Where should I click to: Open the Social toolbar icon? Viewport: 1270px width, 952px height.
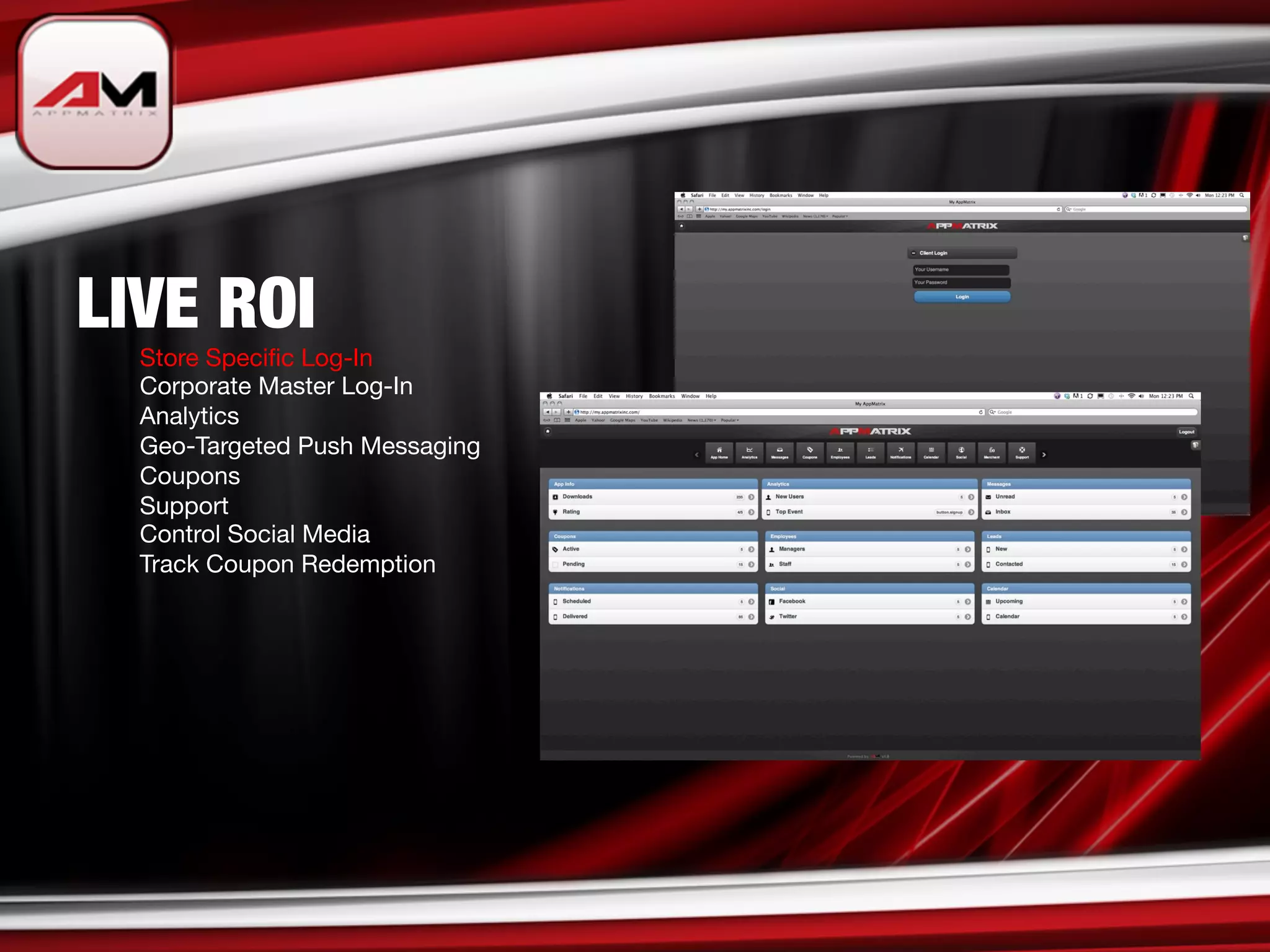961,453
